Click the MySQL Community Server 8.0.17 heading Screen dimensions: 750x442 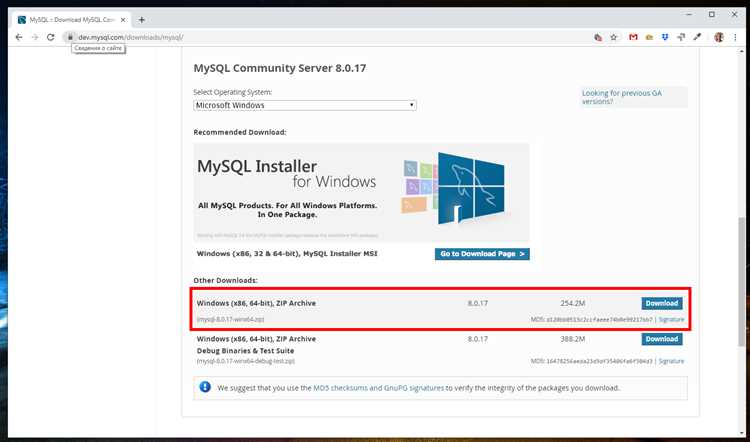(x=280, y=68)
